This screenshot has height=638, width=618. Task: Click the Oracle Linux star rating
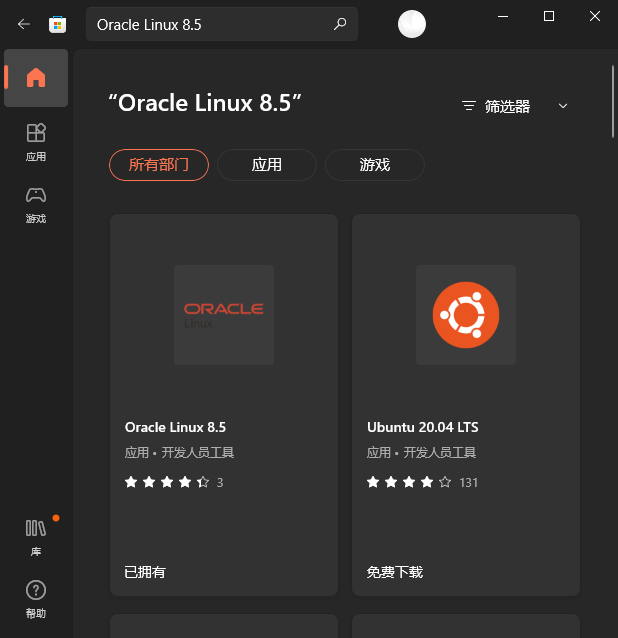[167, 482]
